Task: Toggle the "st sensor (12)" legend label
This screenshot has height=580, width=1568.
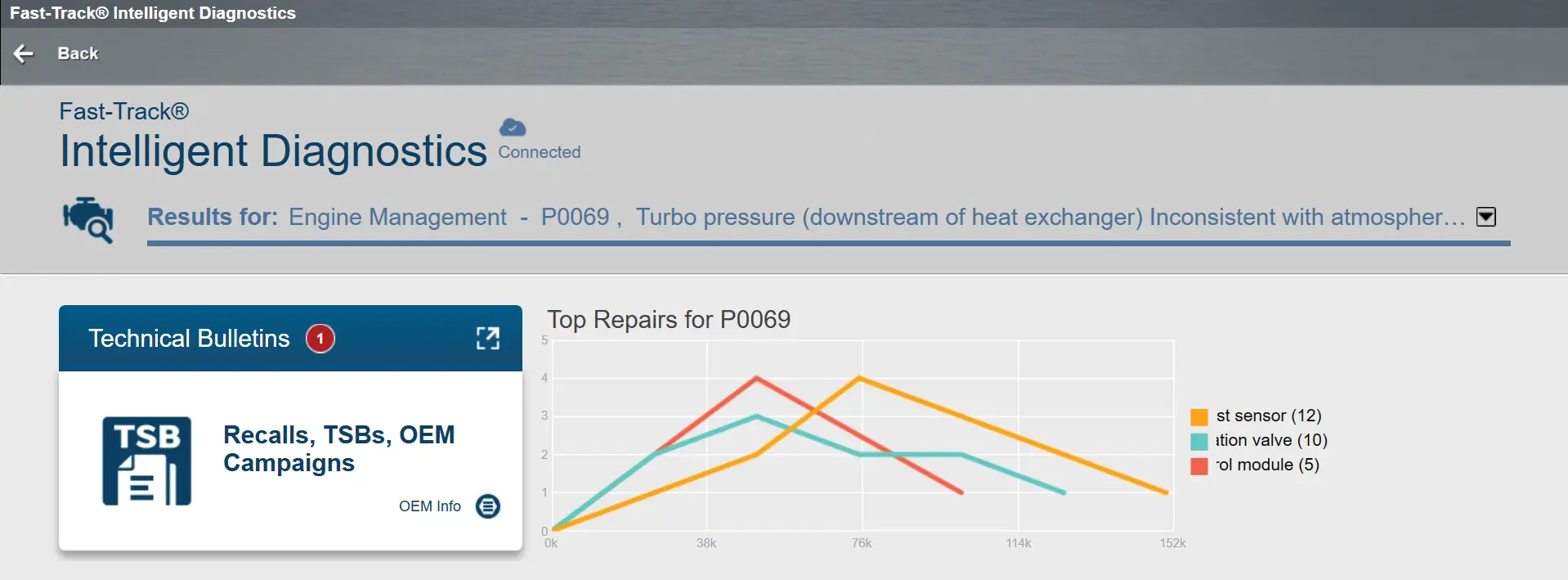Action: click(x=1268, y=416)
